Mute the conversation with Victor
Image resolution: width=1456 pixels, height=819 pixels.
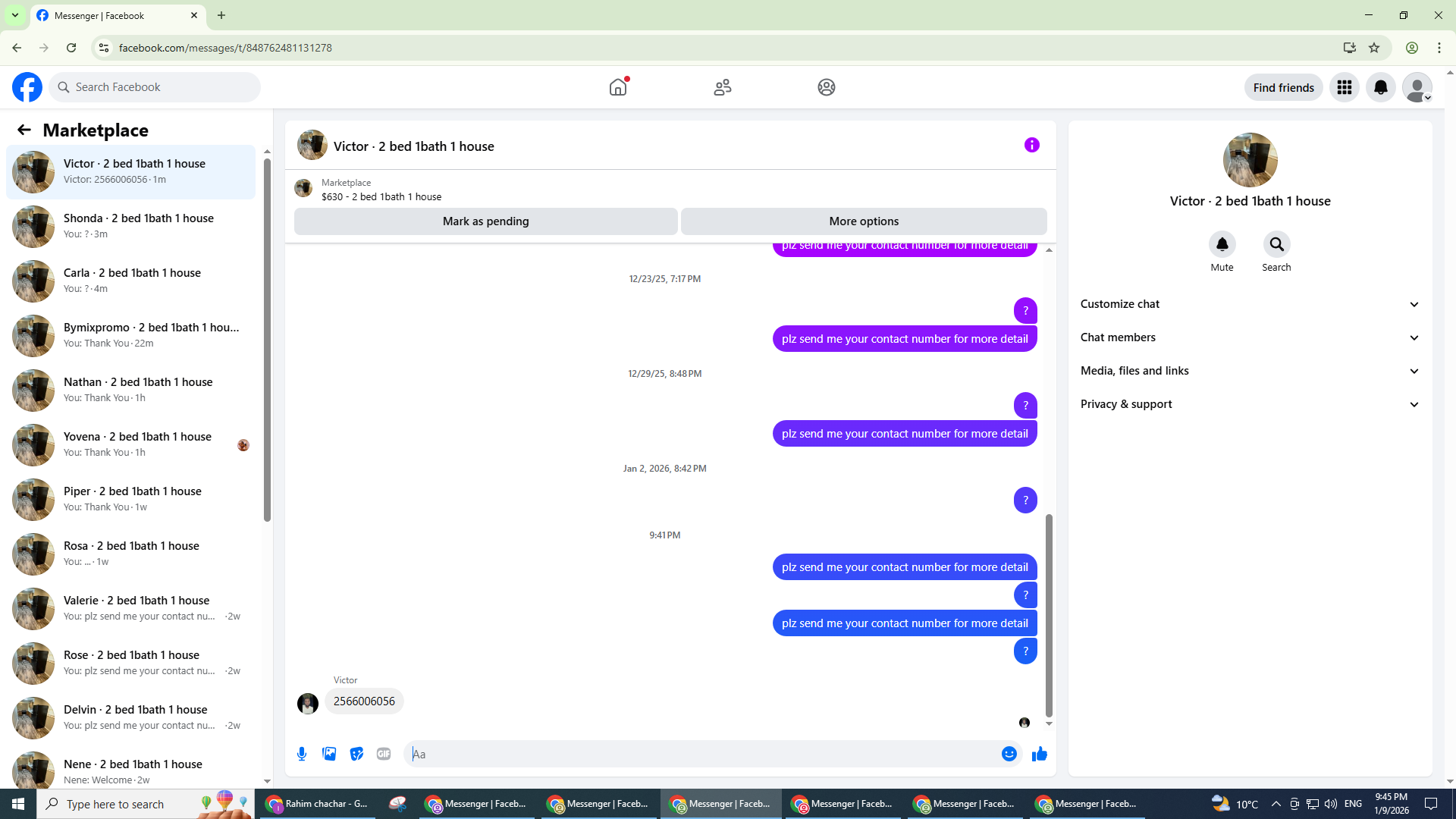[x=1222, y=245]
